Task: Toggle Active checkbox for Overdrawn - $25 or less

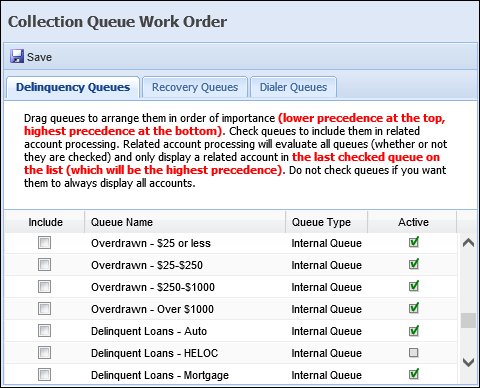Action: 414,242
